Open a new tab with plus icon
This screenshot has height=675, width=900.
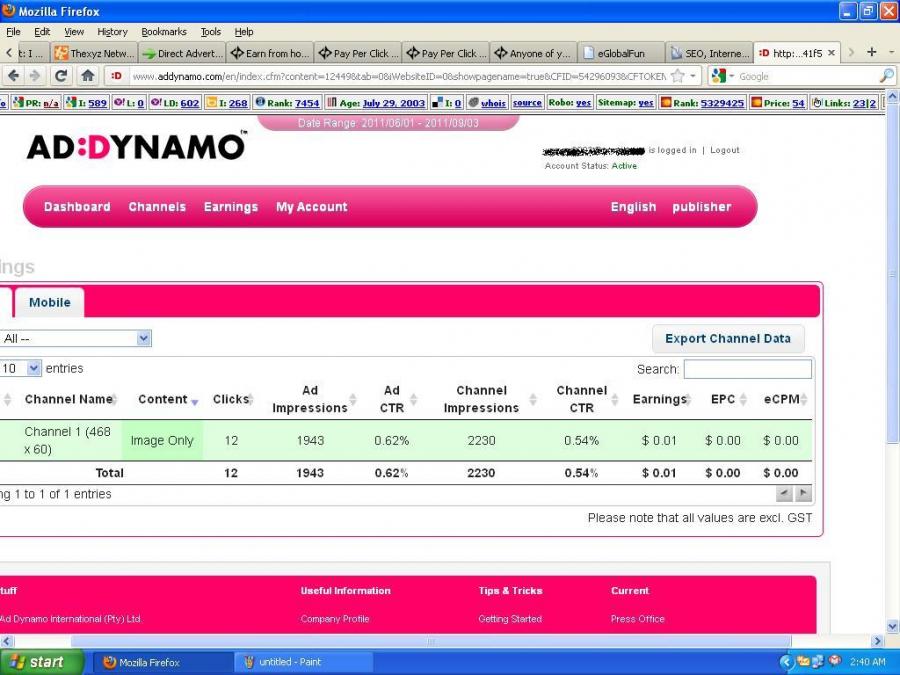coord(872,52)
